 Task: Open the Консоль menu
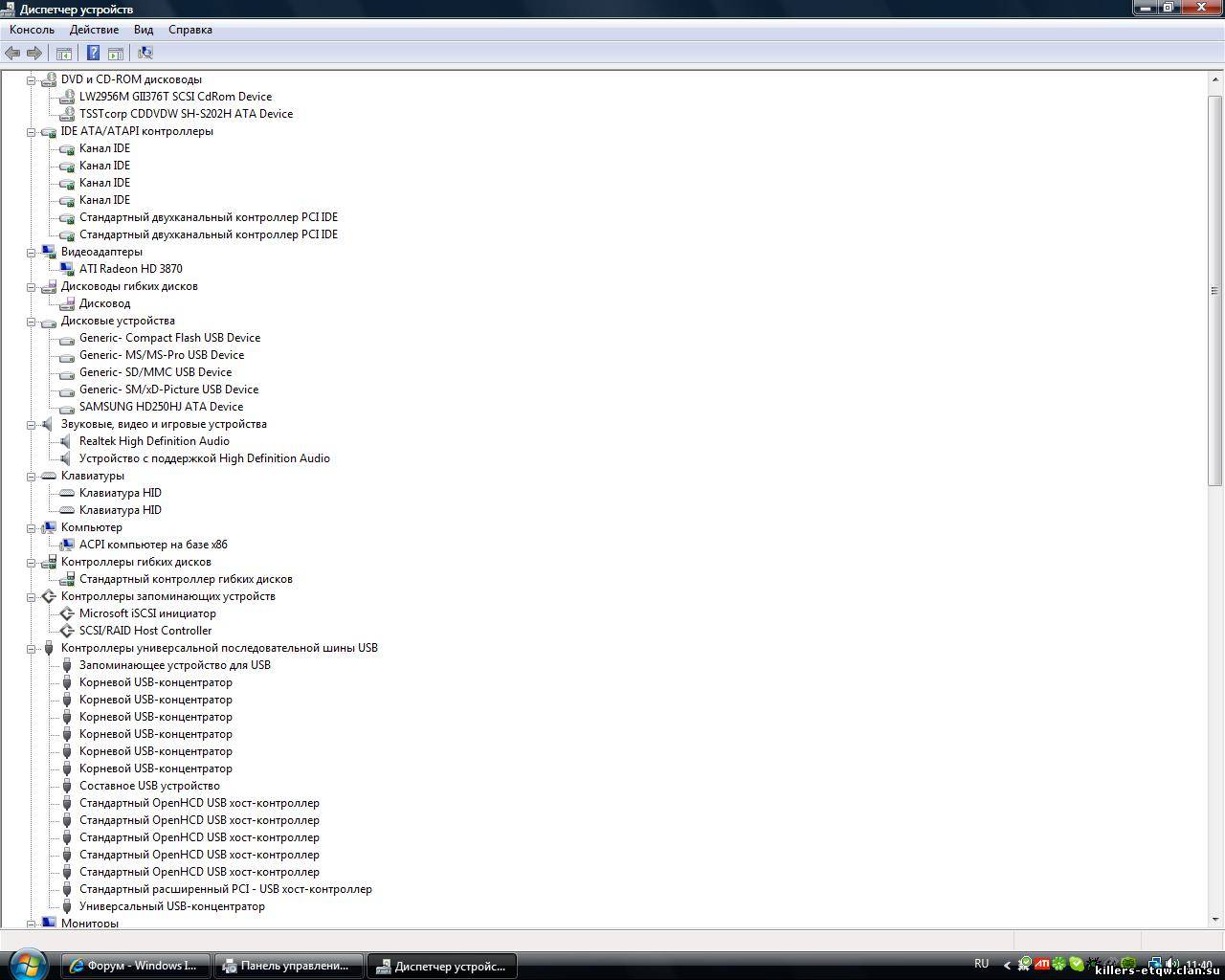[32, 30]
